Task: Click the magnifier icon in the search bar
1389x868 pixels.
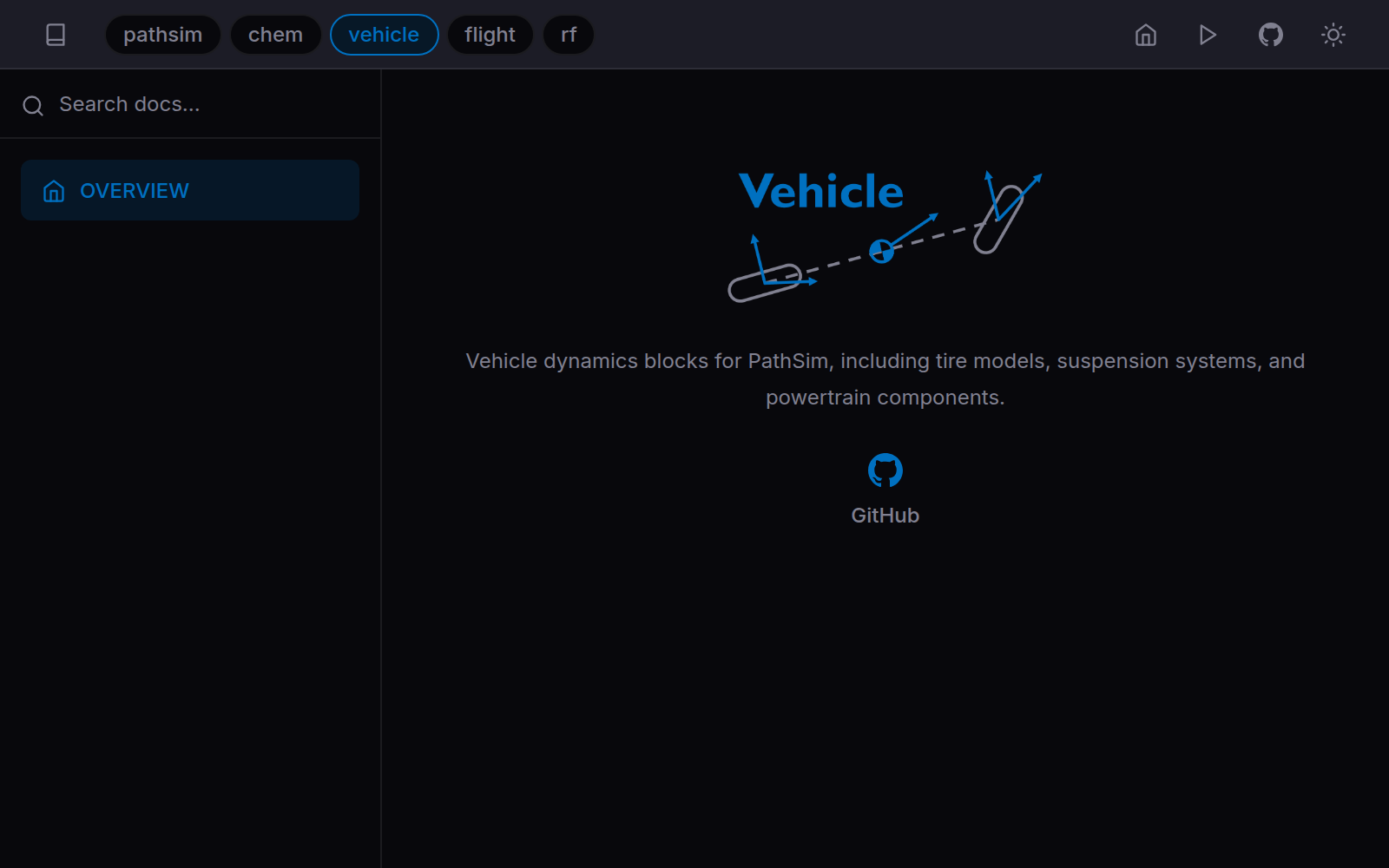Action: tap(33, 105)
